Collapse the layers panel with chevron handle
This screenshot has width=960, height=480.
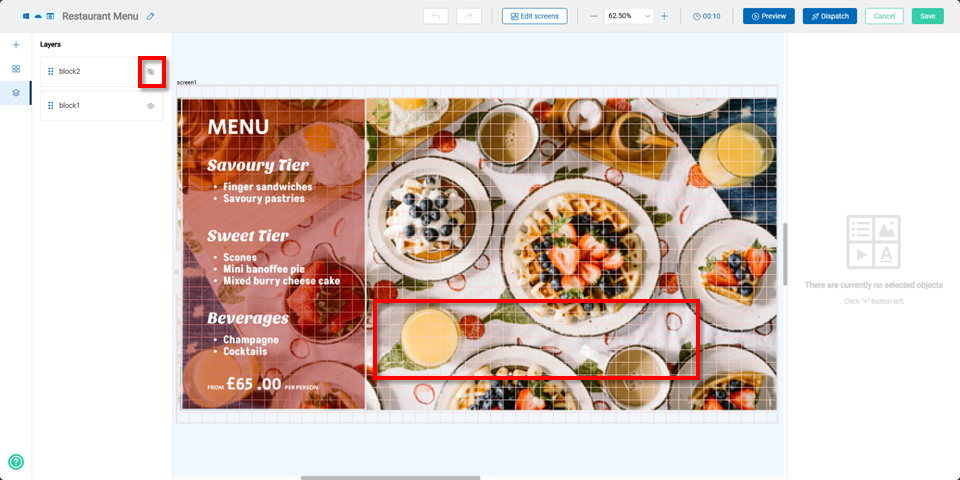(176, 272)
